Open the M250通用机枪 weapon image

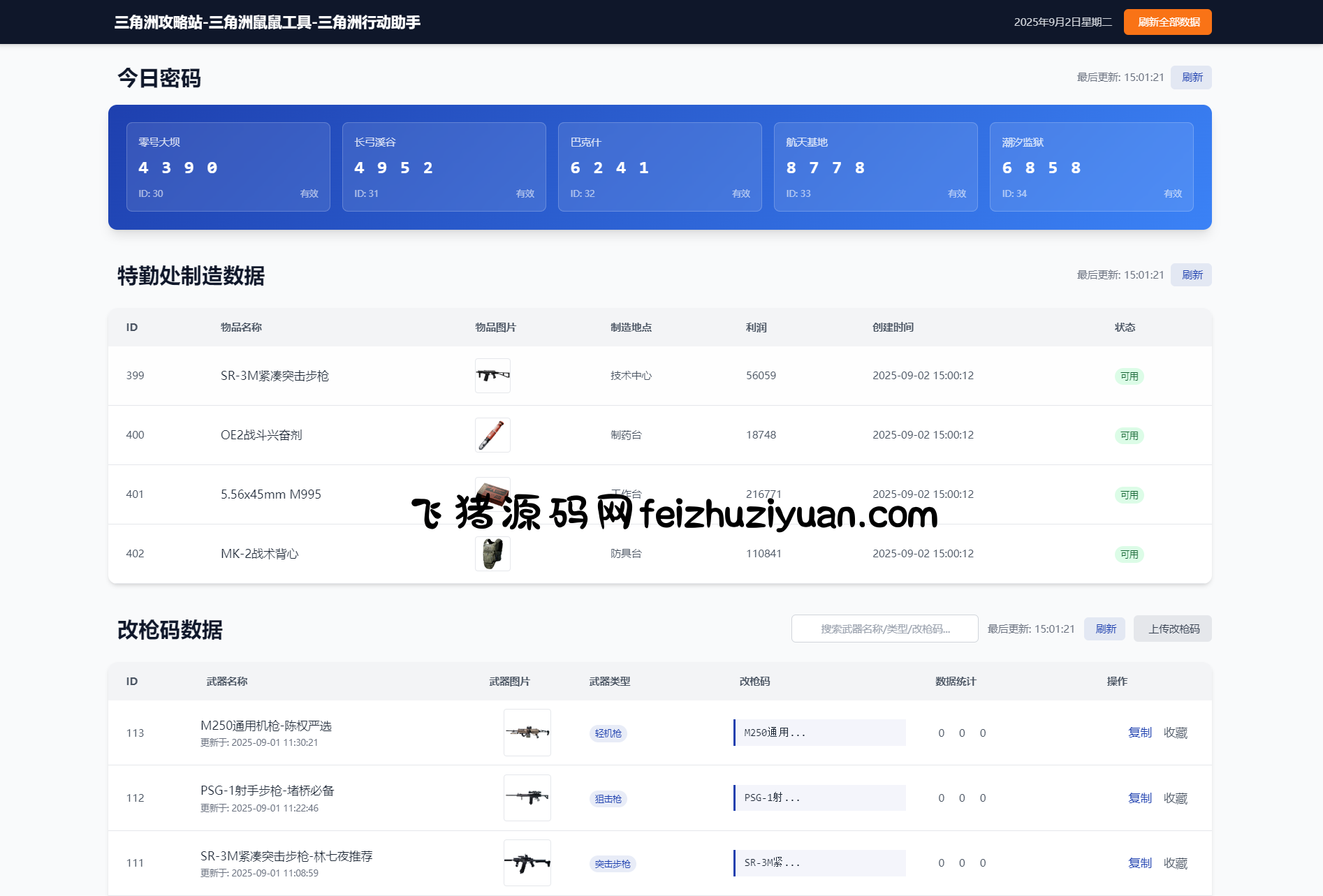pyautogui.click(x=527, y=733)
